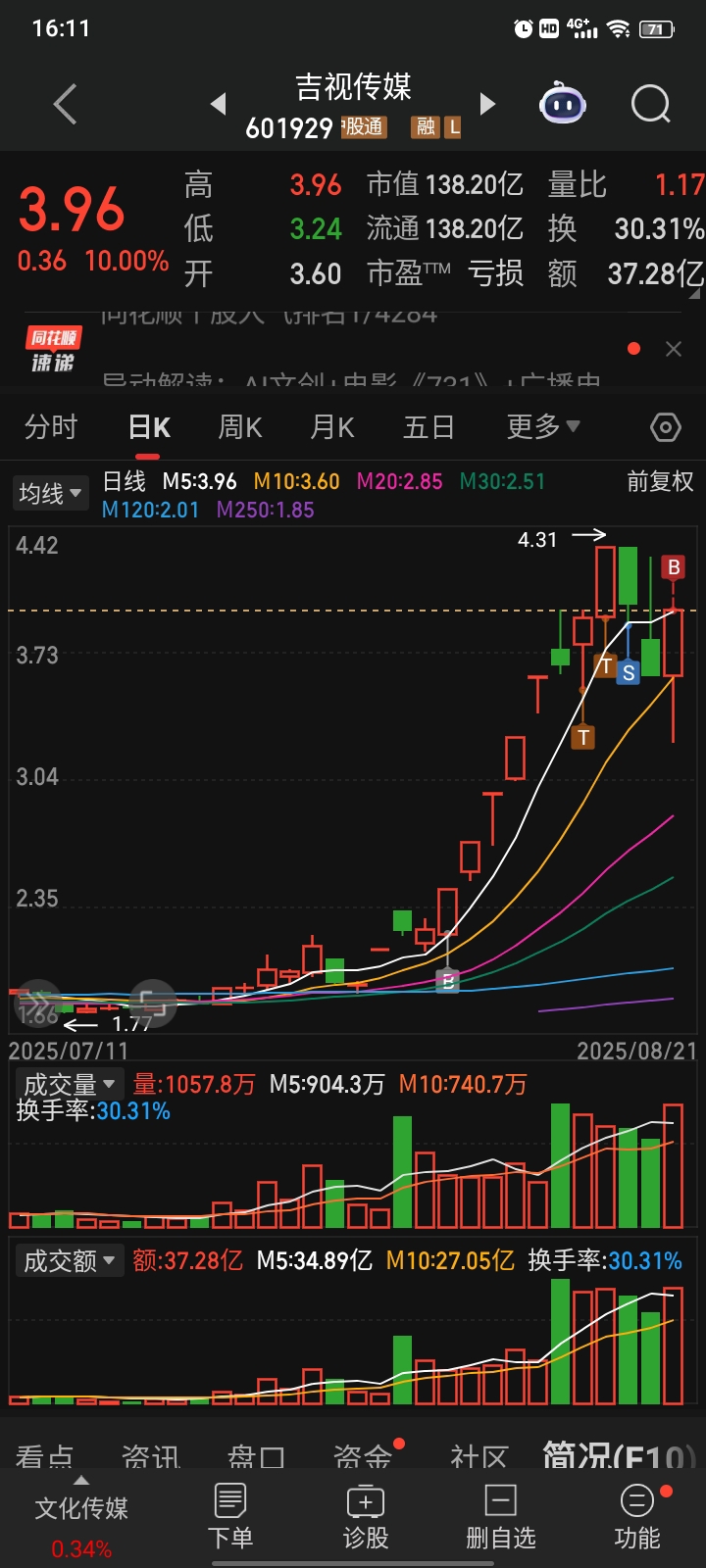Tap the L badge beside 融

(x=452, y=126)
